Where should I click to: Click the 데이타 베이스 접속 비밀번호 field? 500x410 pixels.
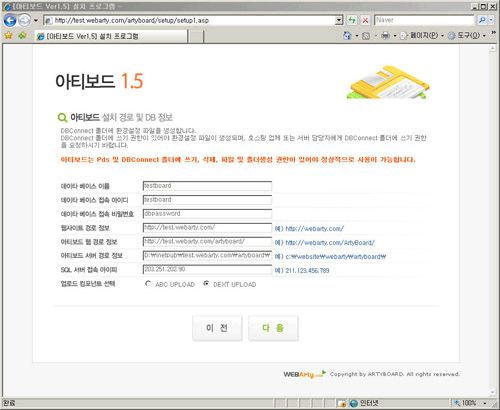click(207, 214)
